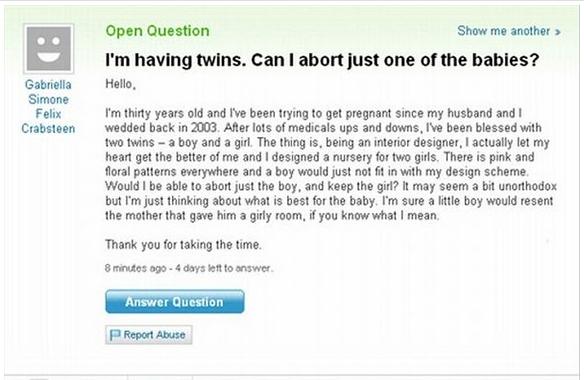The width and height of the screenshot is (584, 380).
Task: Click the 'Hello,' greeting line
Action: tap(120, 84)
